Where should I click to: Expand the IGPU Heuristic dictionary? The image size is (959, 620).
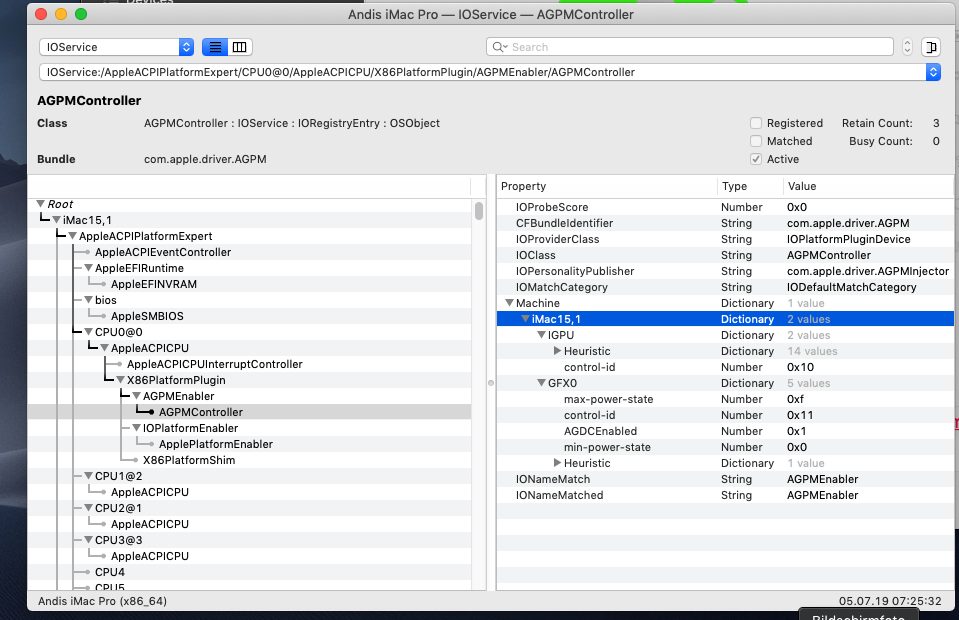(557, 351)
